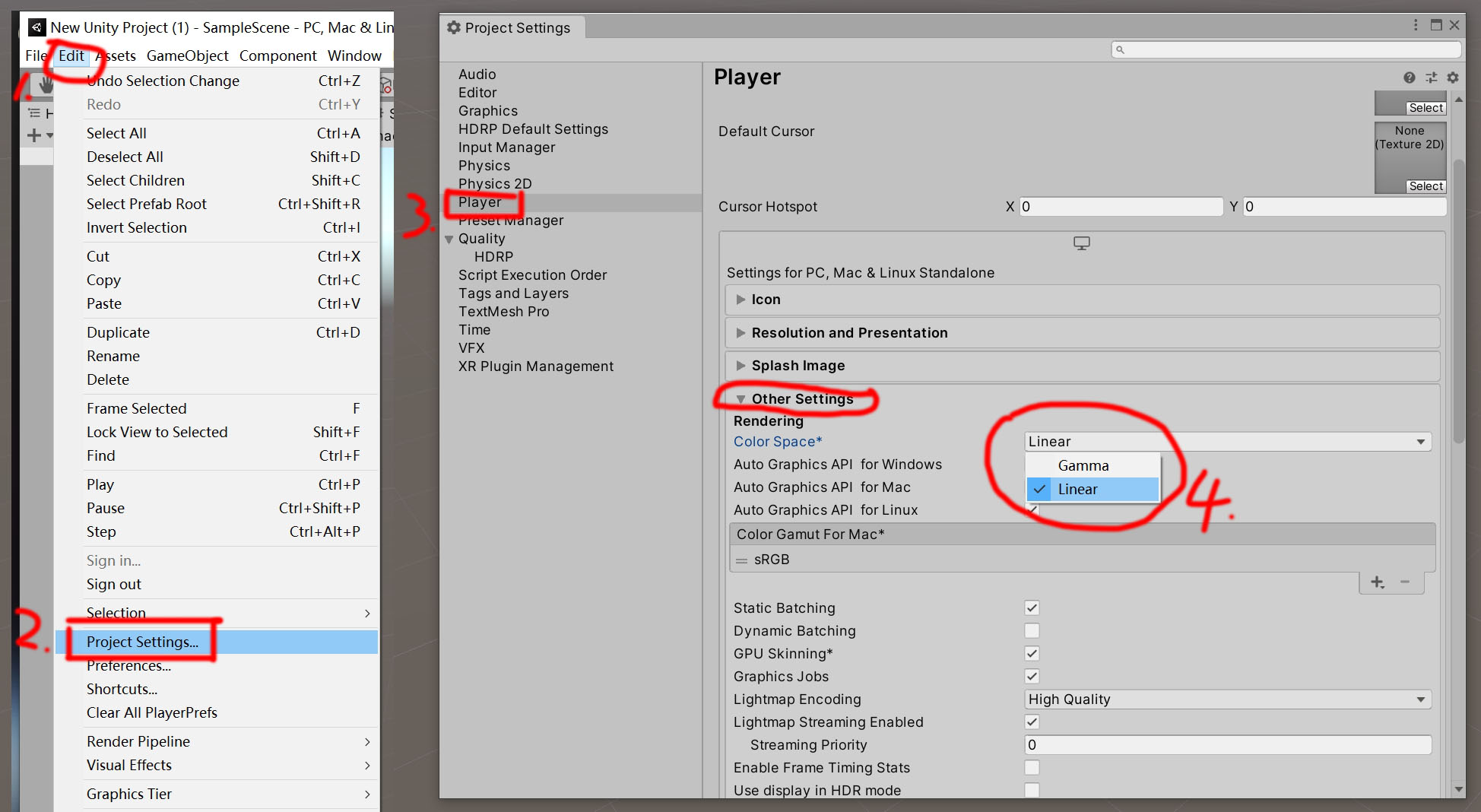Screen dimensions: 1481x812
Task: Click Select button under None Texture 2D cursor
Action: 1425,186
